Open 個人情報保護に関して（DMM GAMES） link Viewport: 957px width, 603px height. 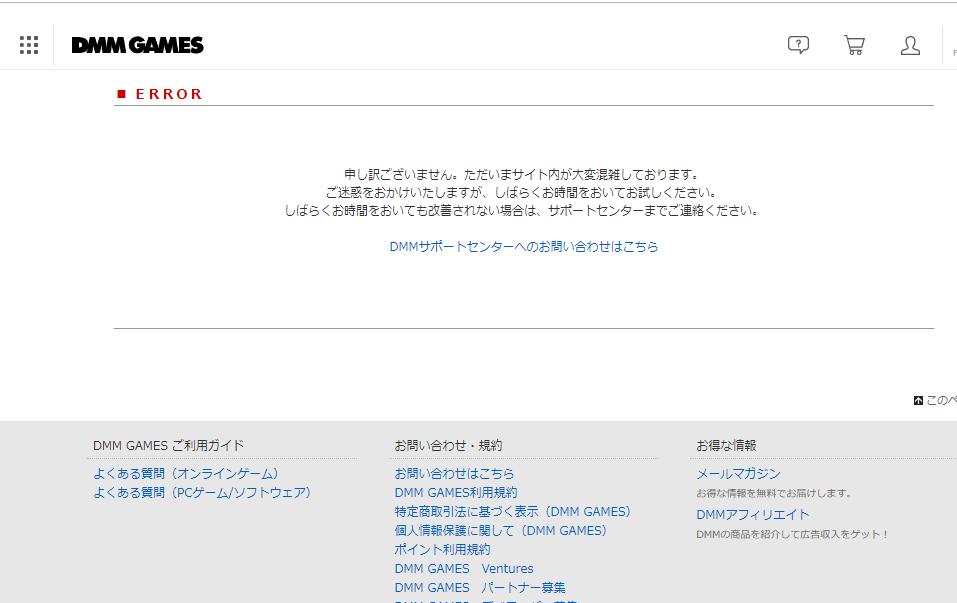[x=500, y=530]
